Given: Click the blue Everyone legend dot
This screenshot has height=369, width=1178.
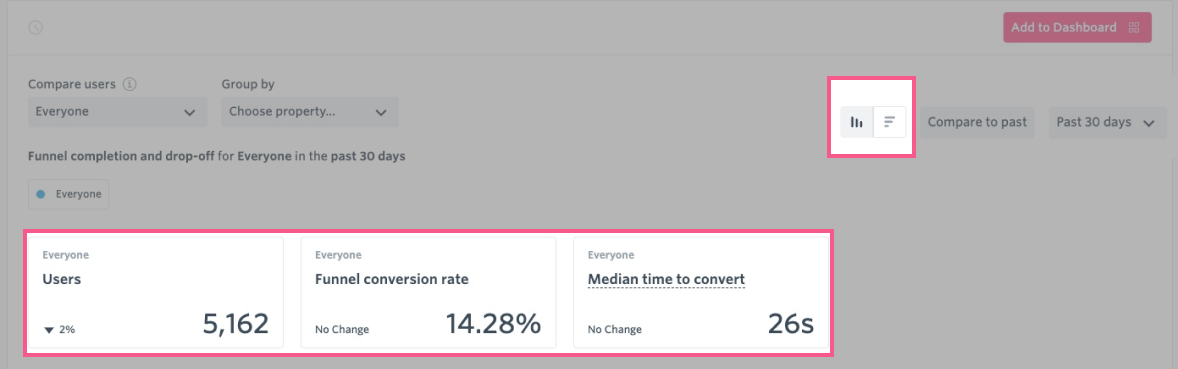Looking at the screenshot, I should click(41, 194).
